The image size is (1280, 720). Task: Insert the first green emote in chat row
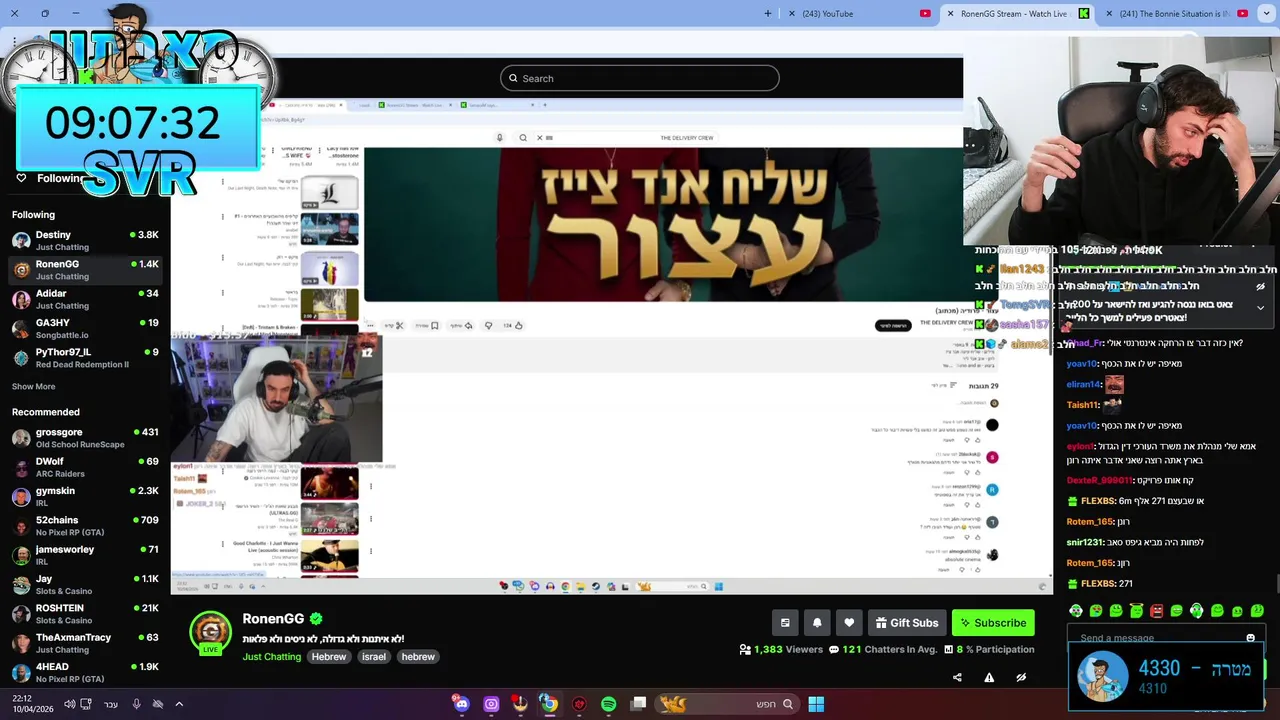[x=1076, y=610]
